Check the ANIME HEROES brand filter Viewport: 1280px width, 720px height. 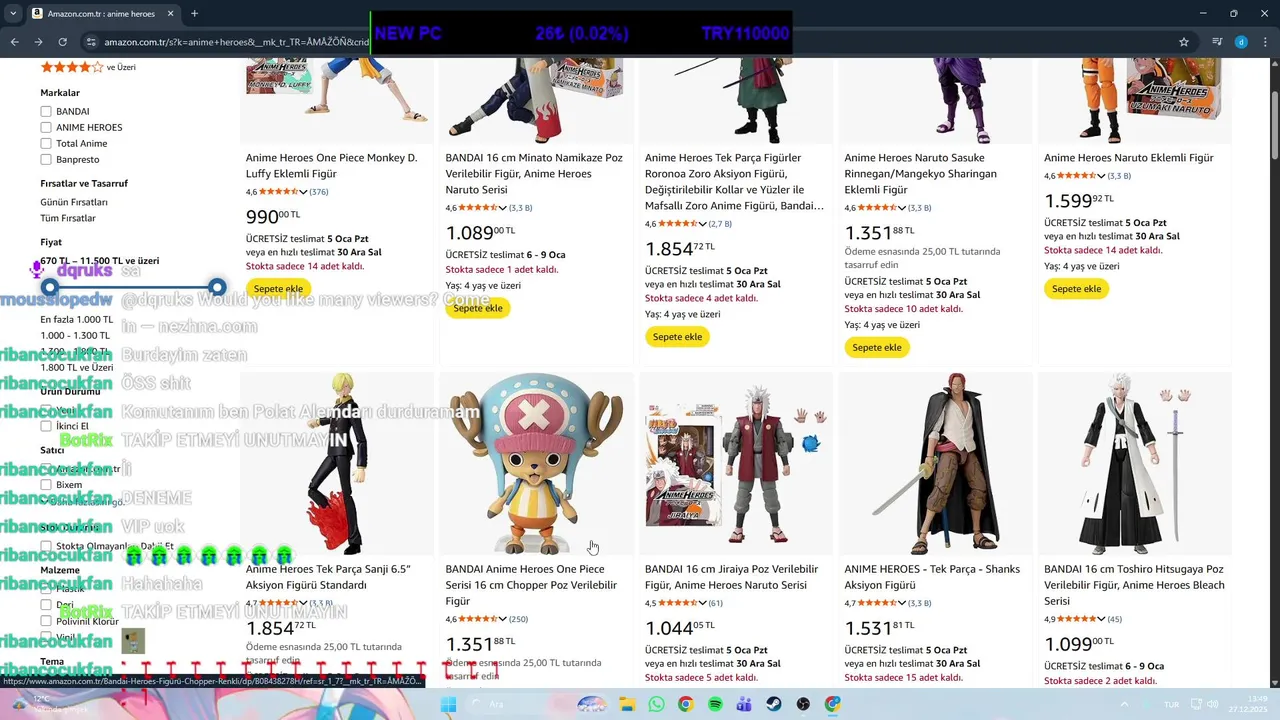(46, 128)
